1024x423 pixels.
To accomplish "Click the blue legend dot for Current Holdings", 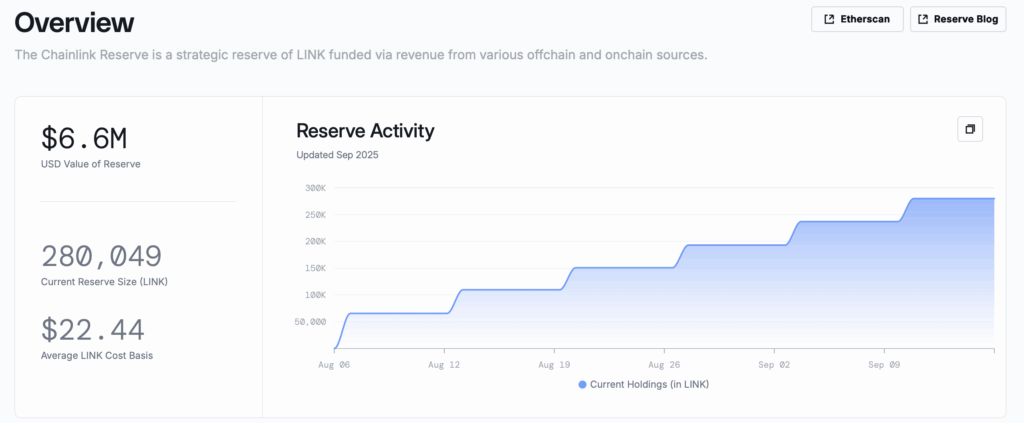I will 583,384.
